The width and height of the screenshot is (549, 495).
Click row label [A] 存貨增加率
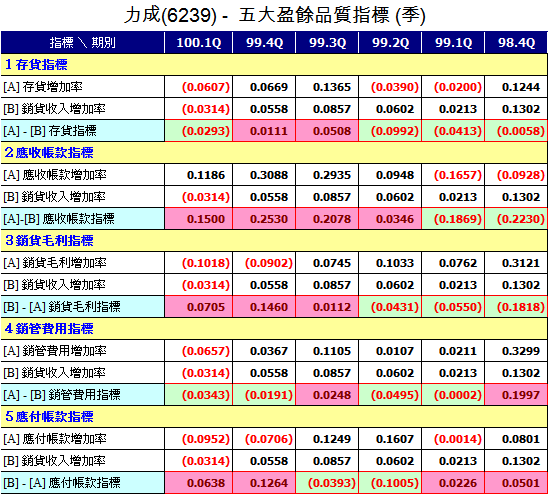43,87
